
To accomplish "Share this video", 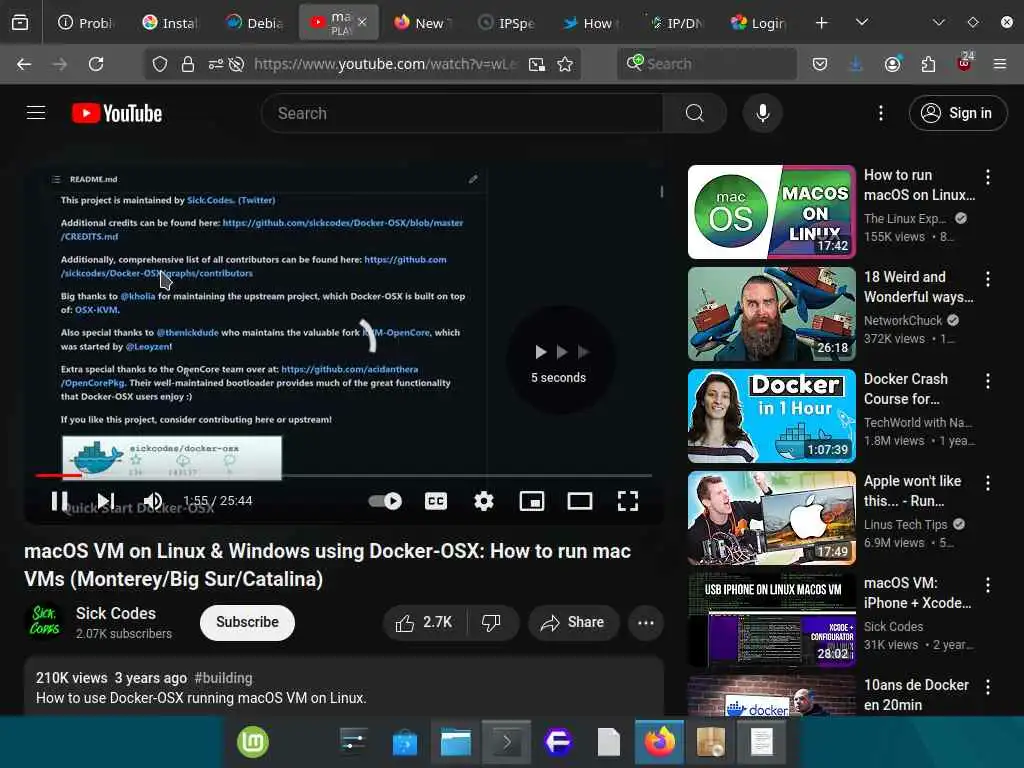I will tap(572, 622).
